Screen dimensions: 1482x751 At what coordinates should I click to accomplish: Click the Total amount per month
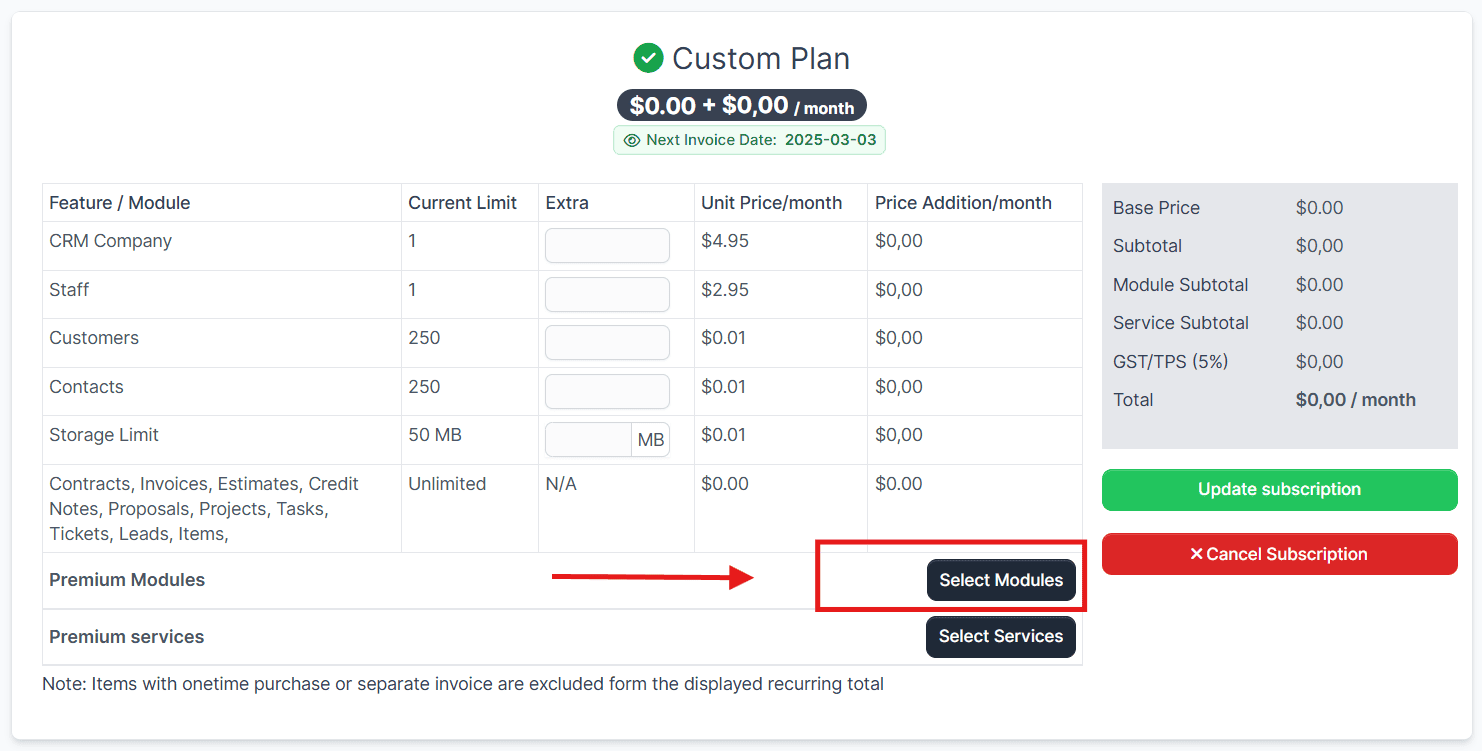1355,400
